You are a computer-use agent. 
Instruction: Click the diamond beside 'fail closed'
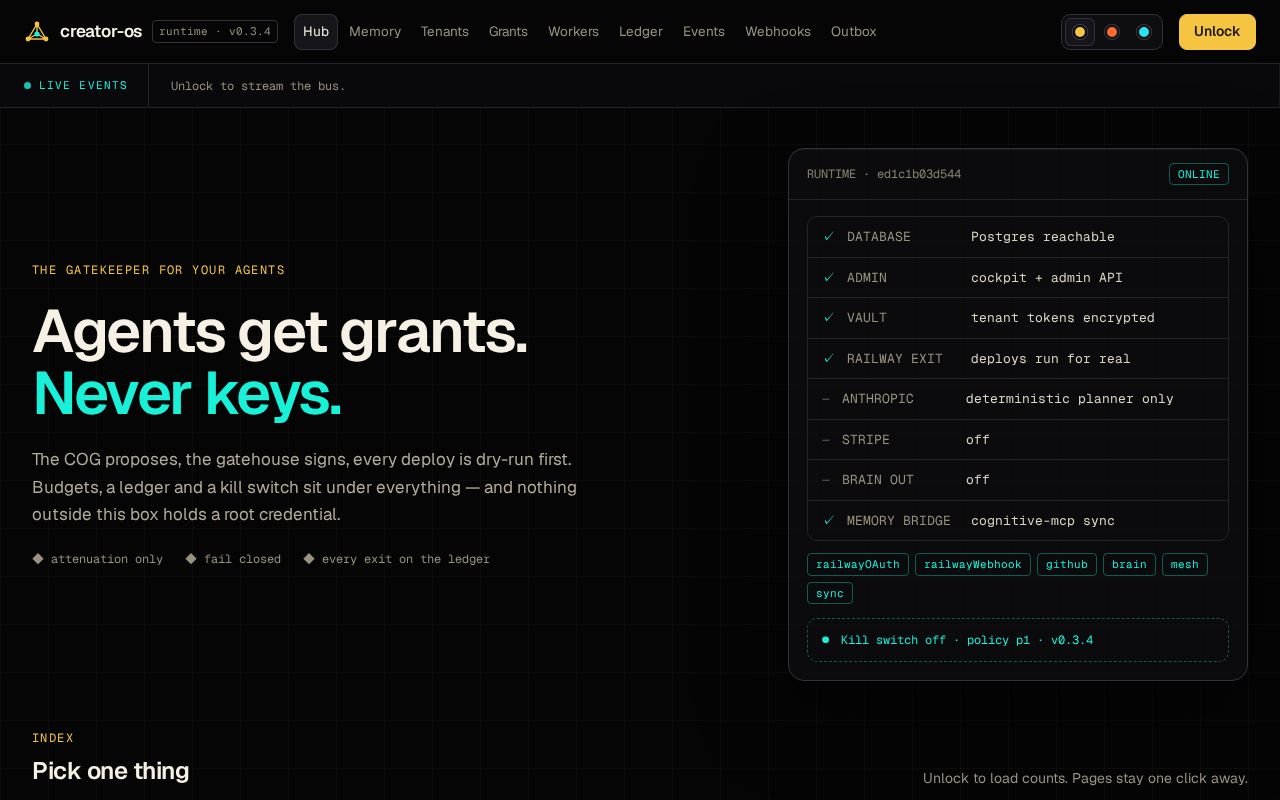[191, 559]
